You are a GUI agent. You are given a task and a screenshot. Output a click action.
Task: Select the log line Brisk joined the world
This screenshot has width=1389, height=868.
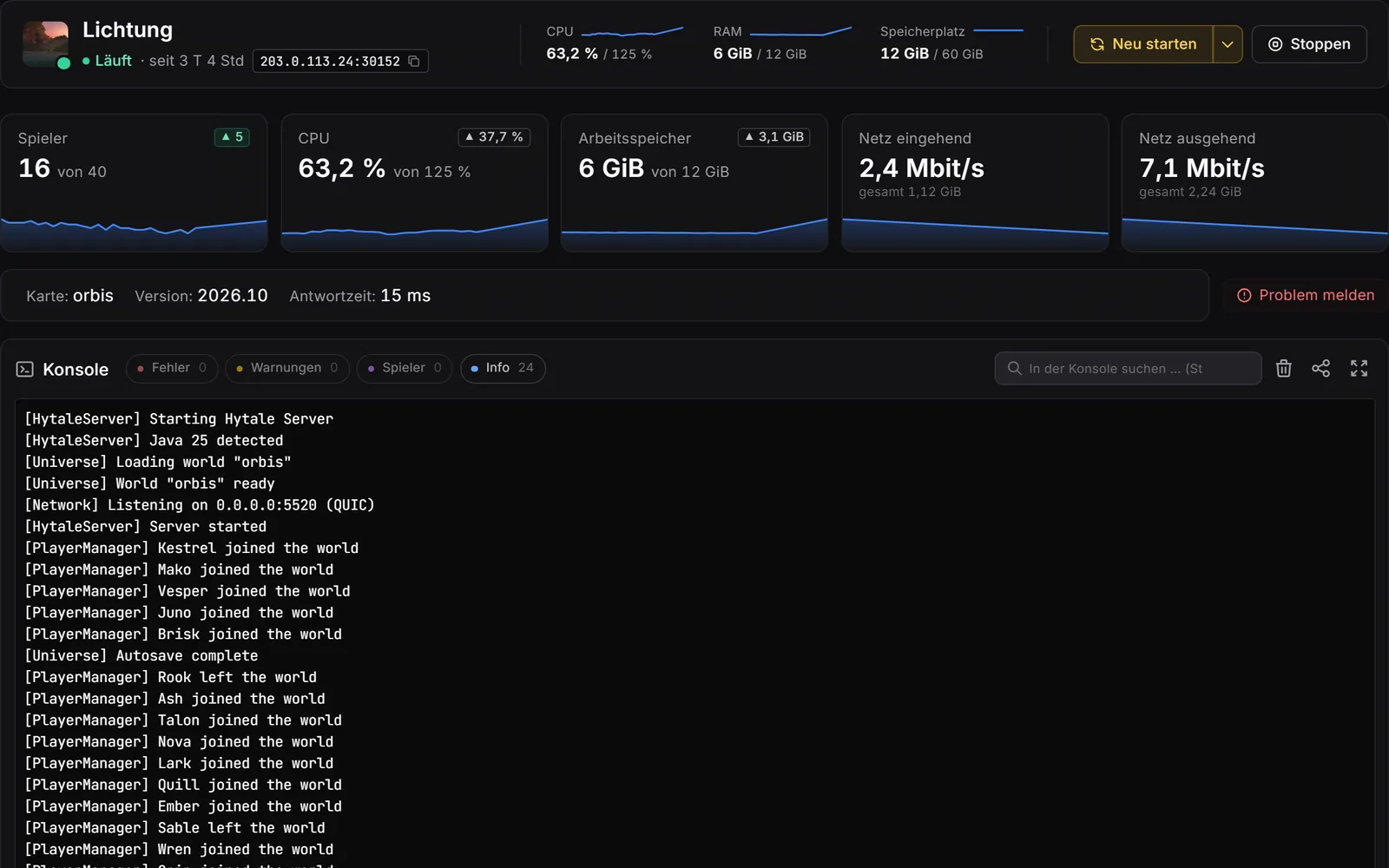pyautogui.click(x=183, y=635)
